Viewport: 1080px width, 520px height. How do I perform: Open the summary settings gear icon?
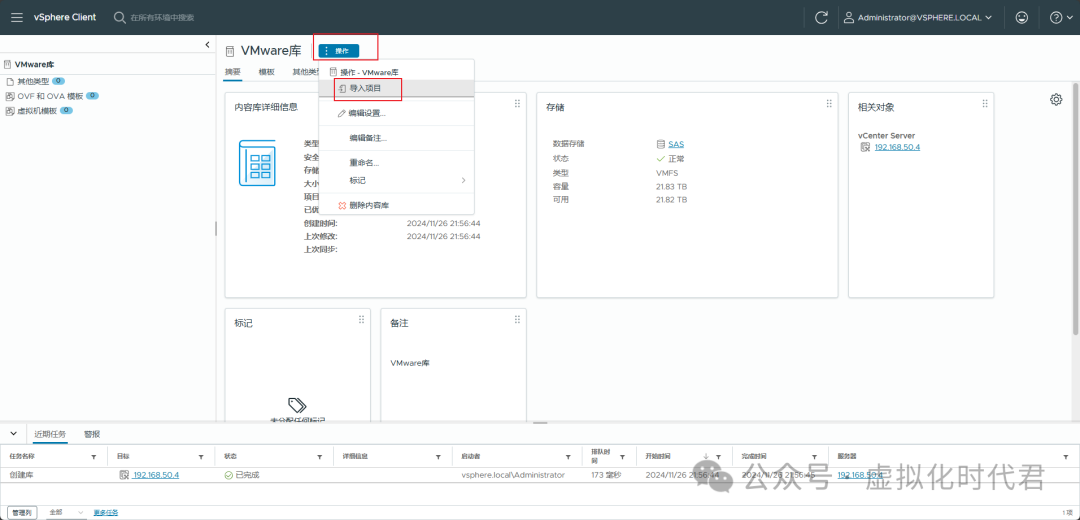click(1056, 100)
